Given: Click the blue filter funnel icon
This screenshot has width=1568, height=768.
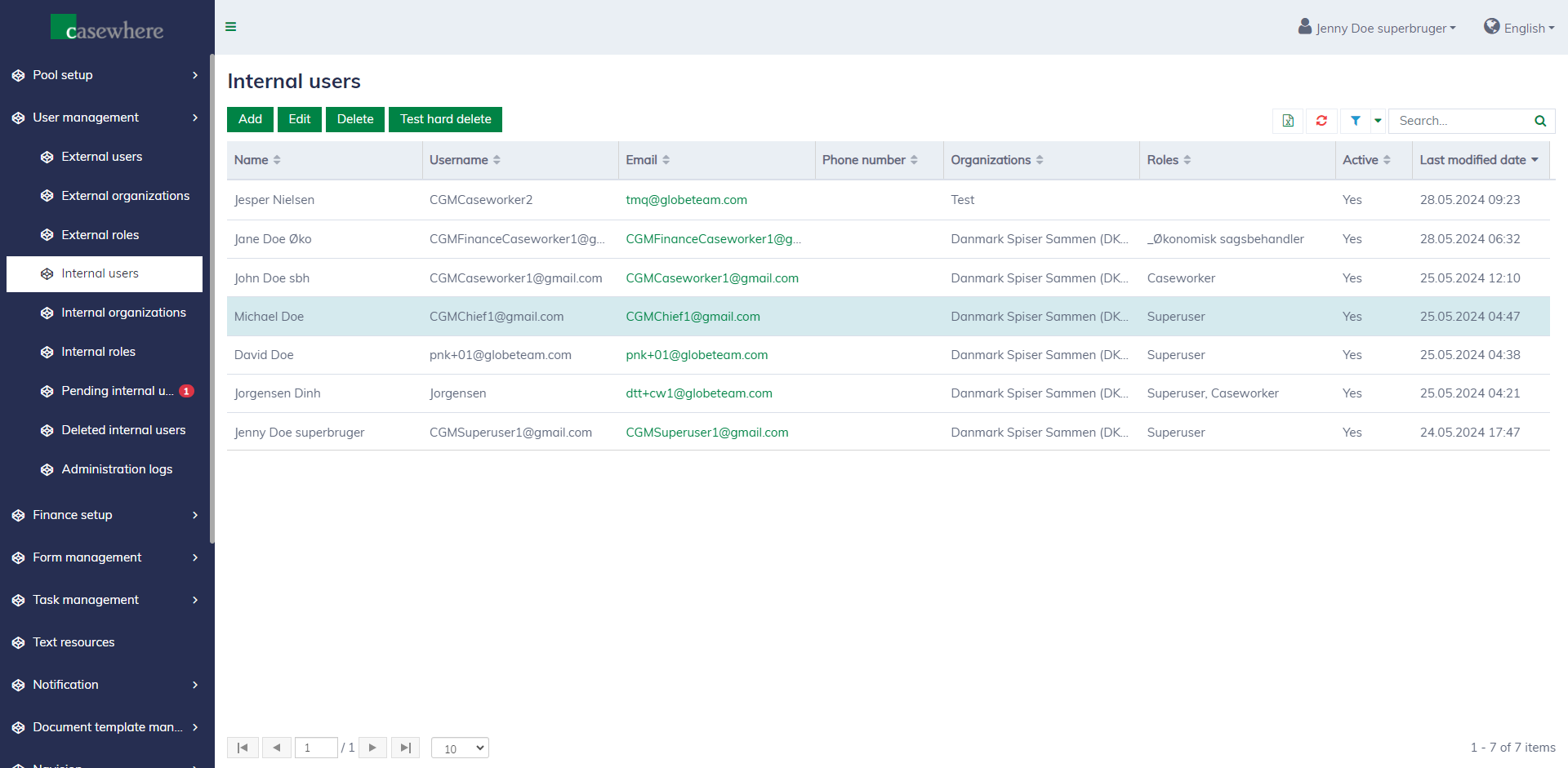Looking at the screenshot, I should 1355,121.
